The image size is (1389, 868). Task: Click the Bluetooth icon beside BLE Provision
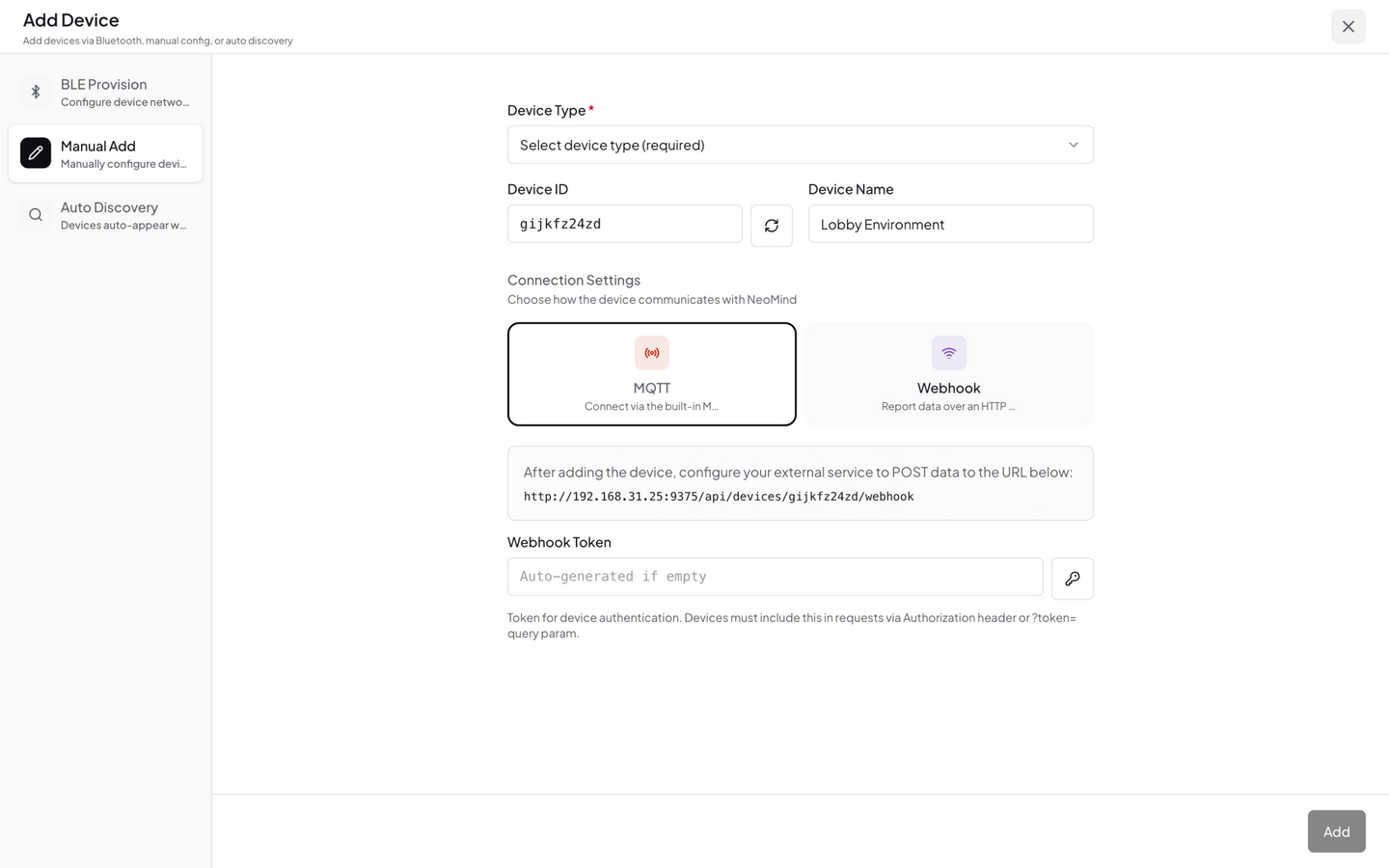36,92
